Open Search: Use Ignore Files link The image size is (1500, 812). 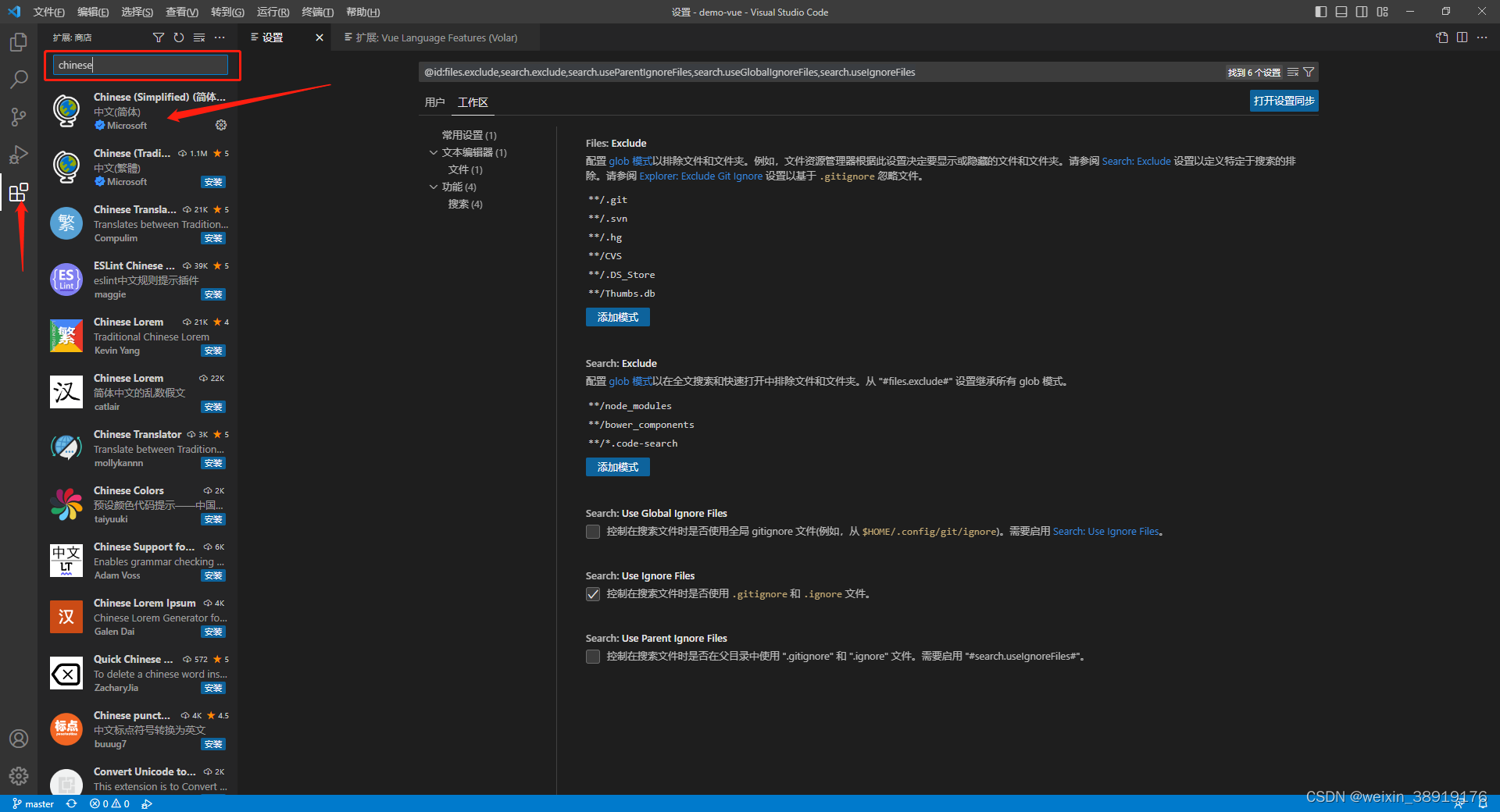[x=1105, y=532]
